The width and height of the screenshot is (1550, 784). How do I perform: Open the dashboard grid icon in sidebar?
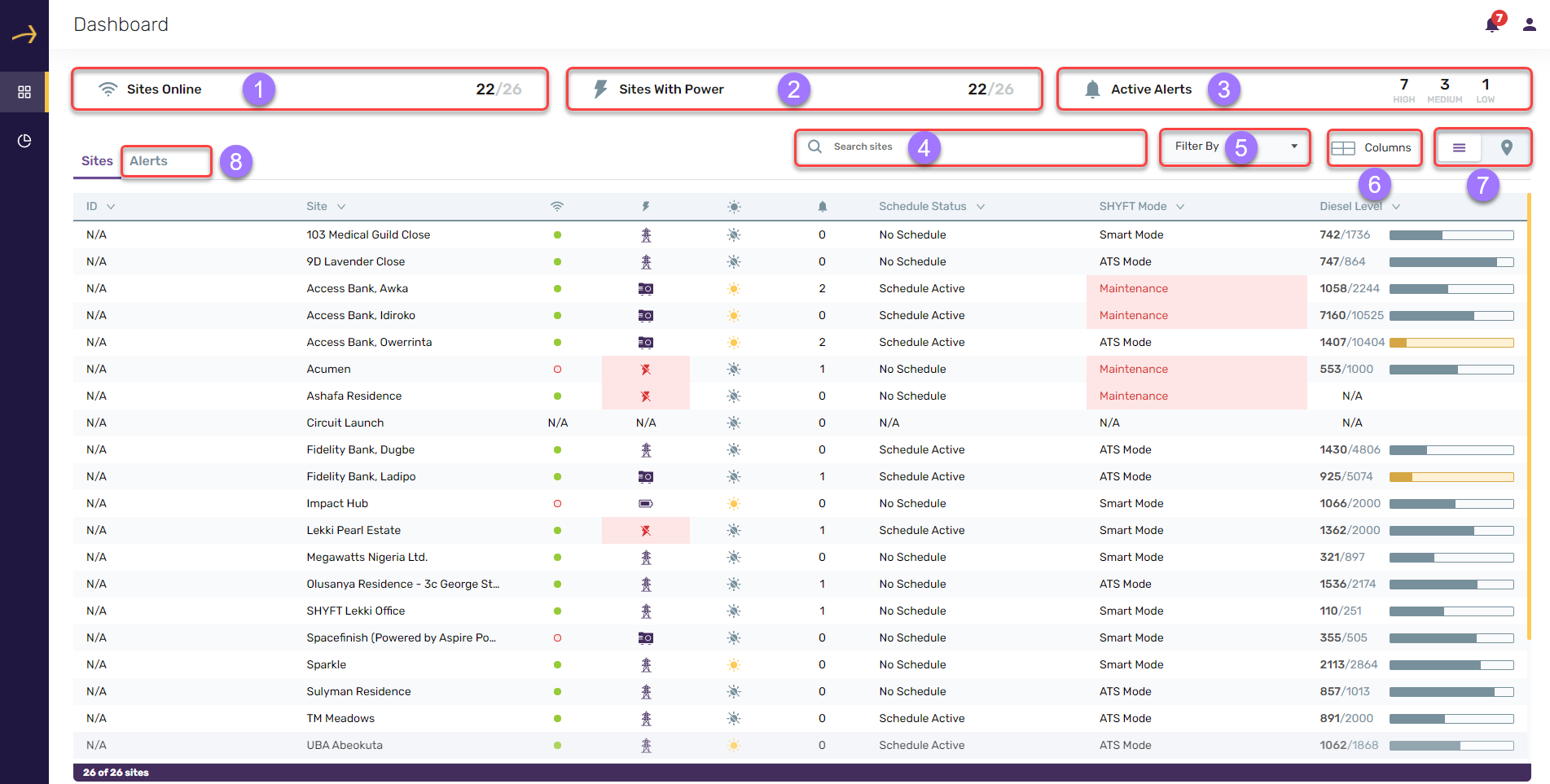point(24,92)
